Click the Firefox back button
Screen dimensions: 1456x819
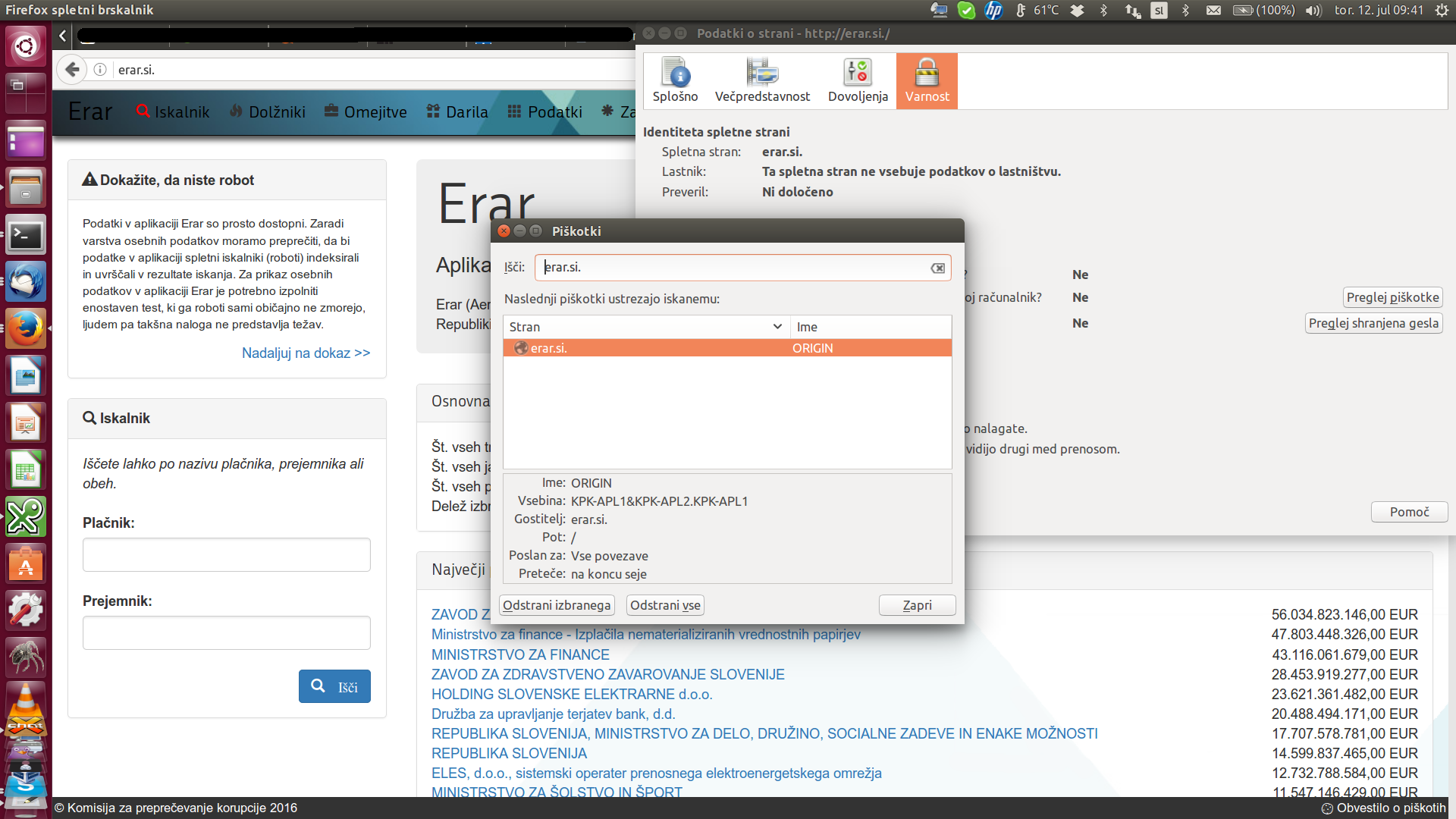click(x=72, y=70)
